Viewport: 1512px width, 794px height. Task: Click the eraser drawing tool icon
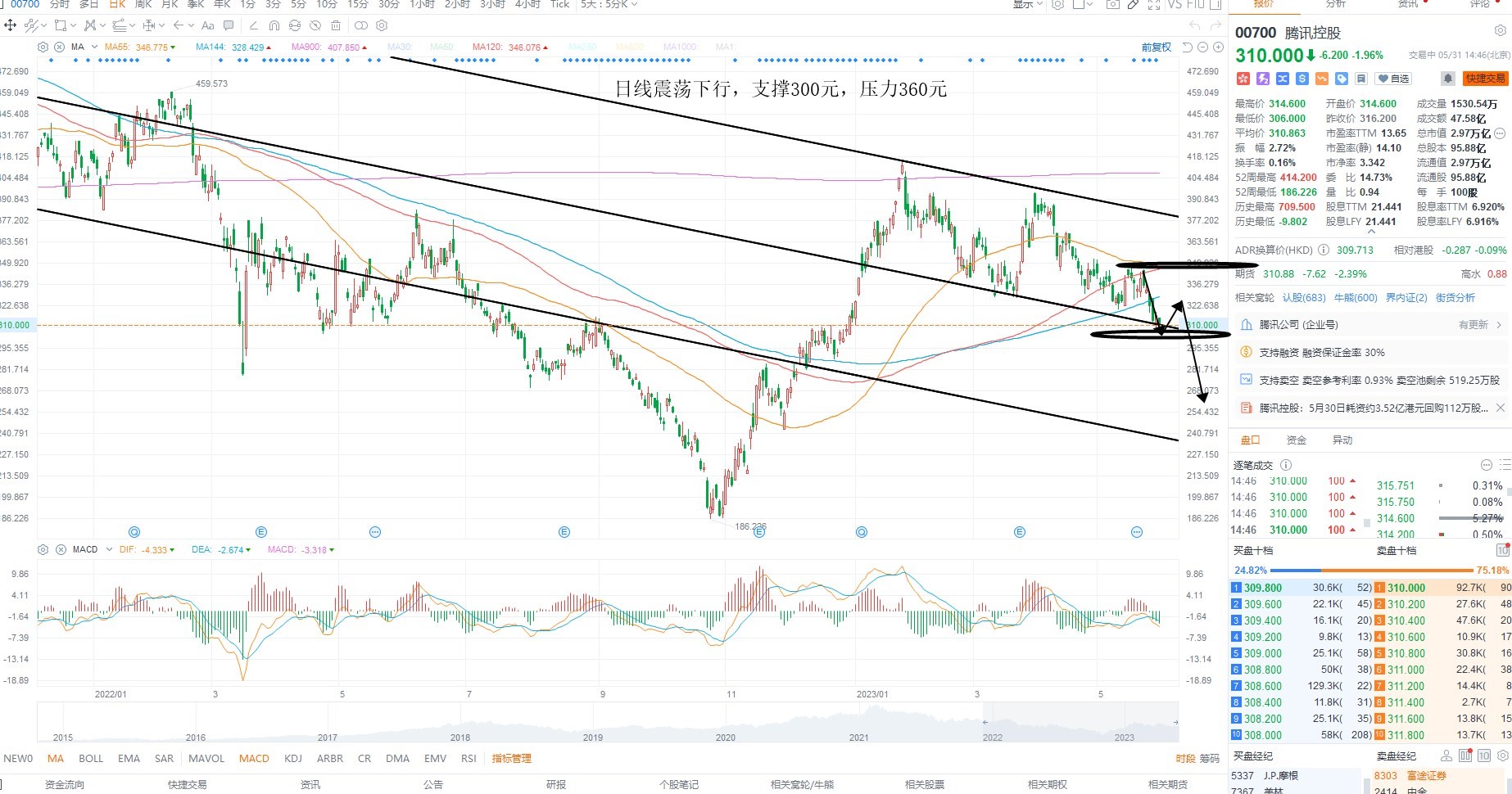[253, 25]
